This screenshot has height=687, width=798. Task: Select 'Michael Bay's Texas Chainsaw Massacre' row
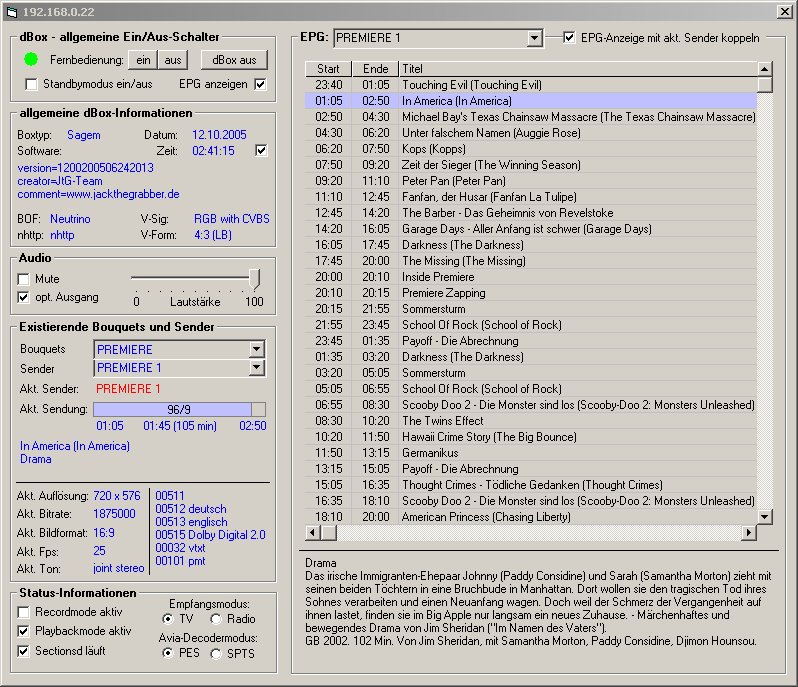[530, 117]
